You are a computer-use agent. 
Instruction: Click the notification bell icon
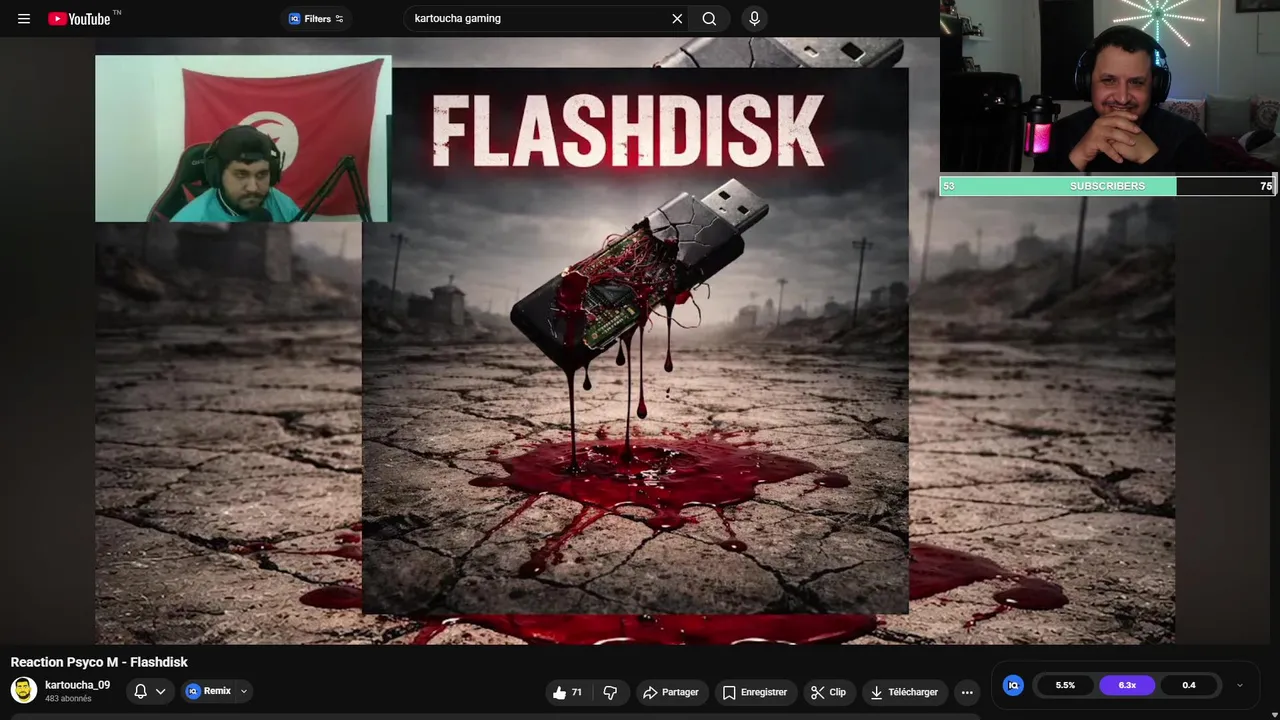click(141, 691)
